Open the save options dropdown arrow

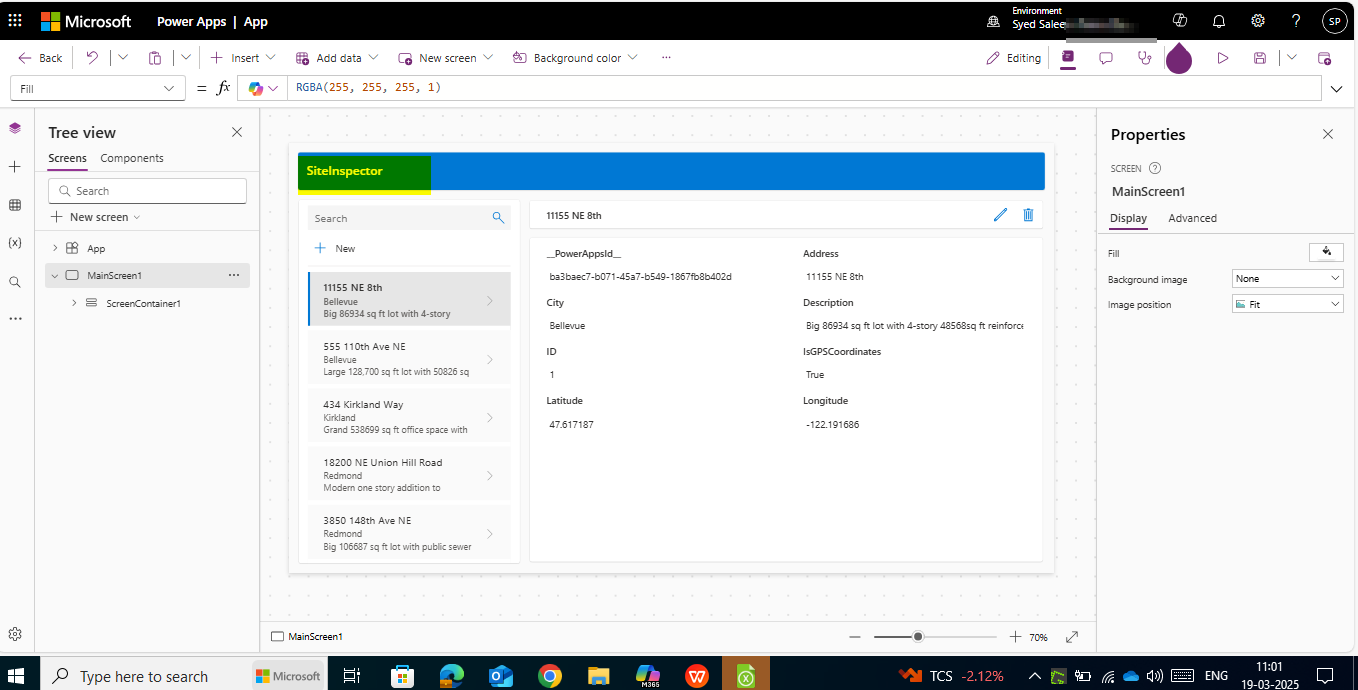(x=1291, y=58)
